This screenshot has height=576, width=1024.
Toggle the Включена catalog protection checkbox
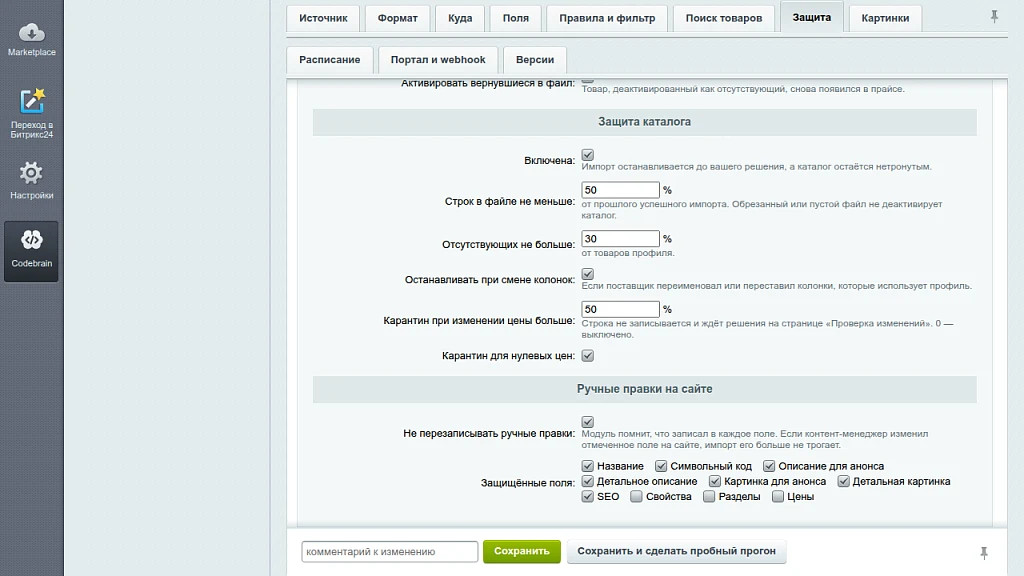click(588, 155)
